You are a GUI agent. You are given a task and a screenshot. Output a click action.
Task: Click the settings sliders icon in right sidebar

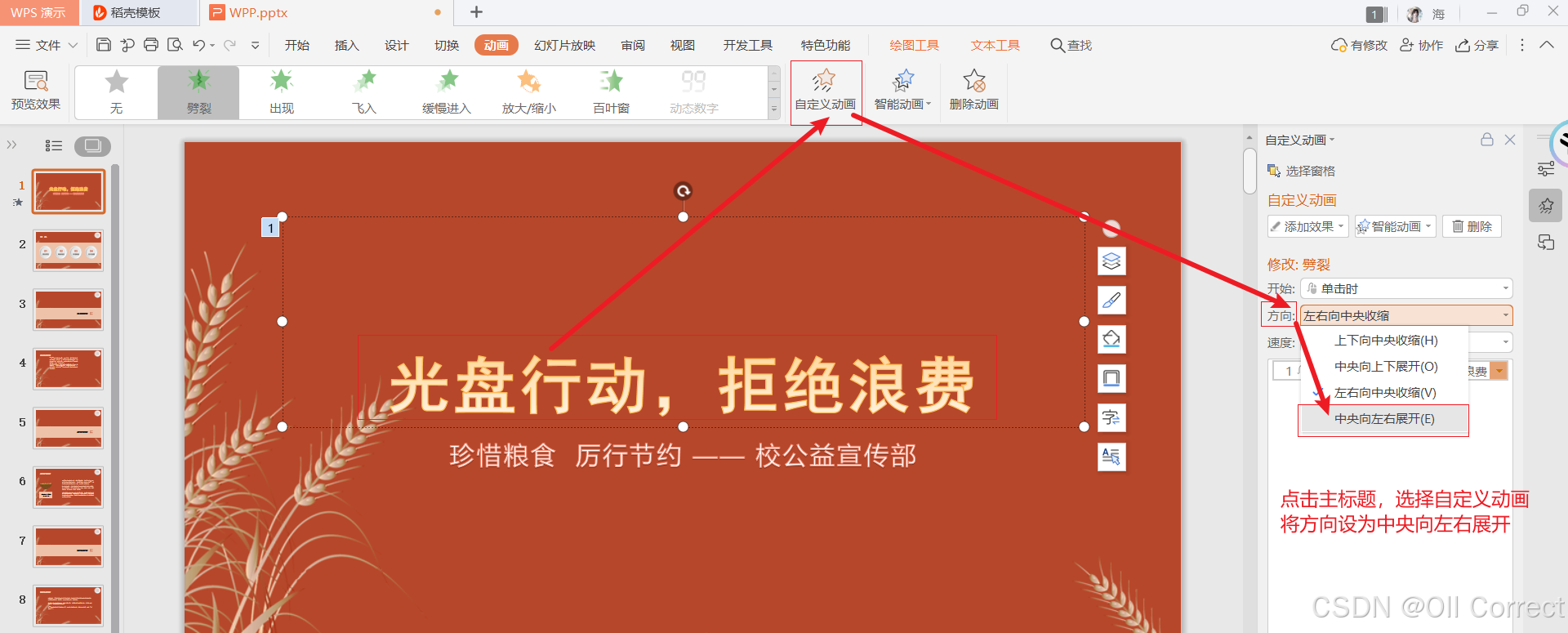pyautogui.click(x=1546, y=169)
